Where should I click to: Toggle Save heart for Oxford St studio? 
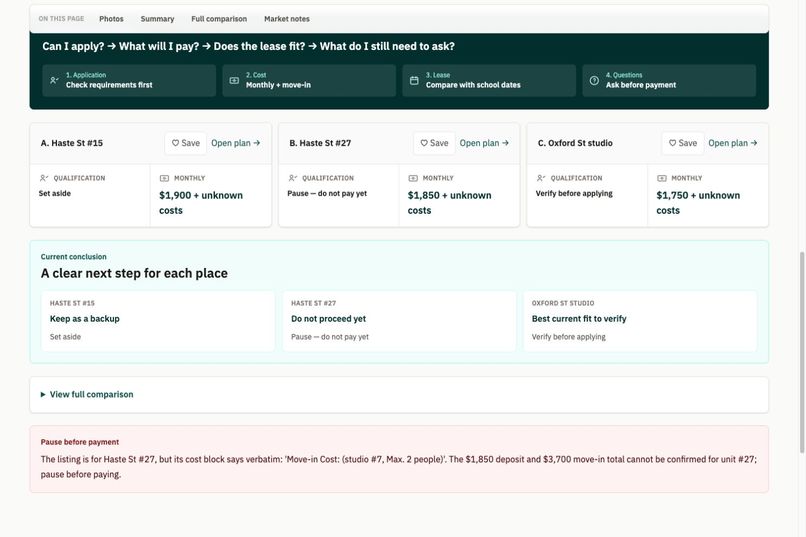[x=683, y=143]
